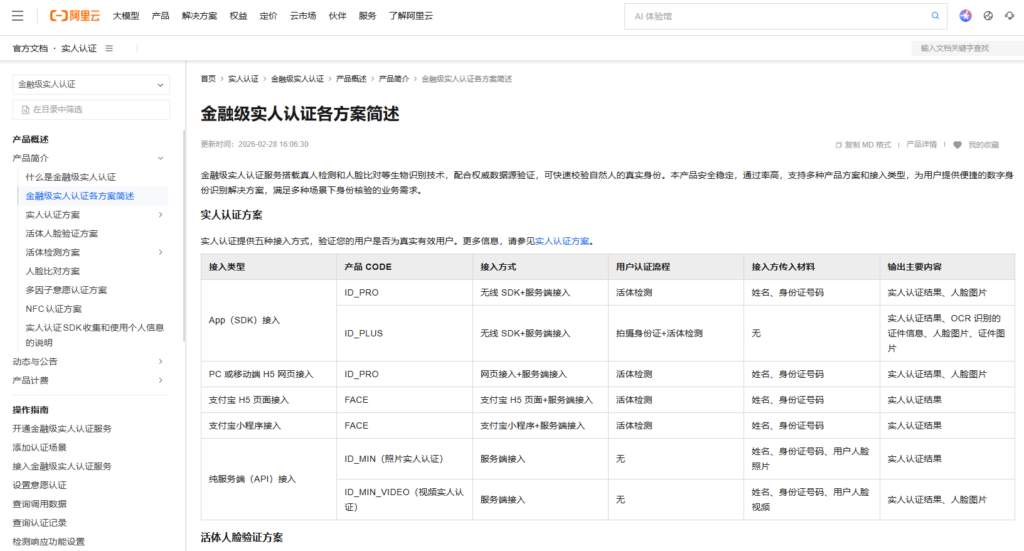Click the headset customer service icon
This screenshot has width=1024, height=551.
[1010, 16]
